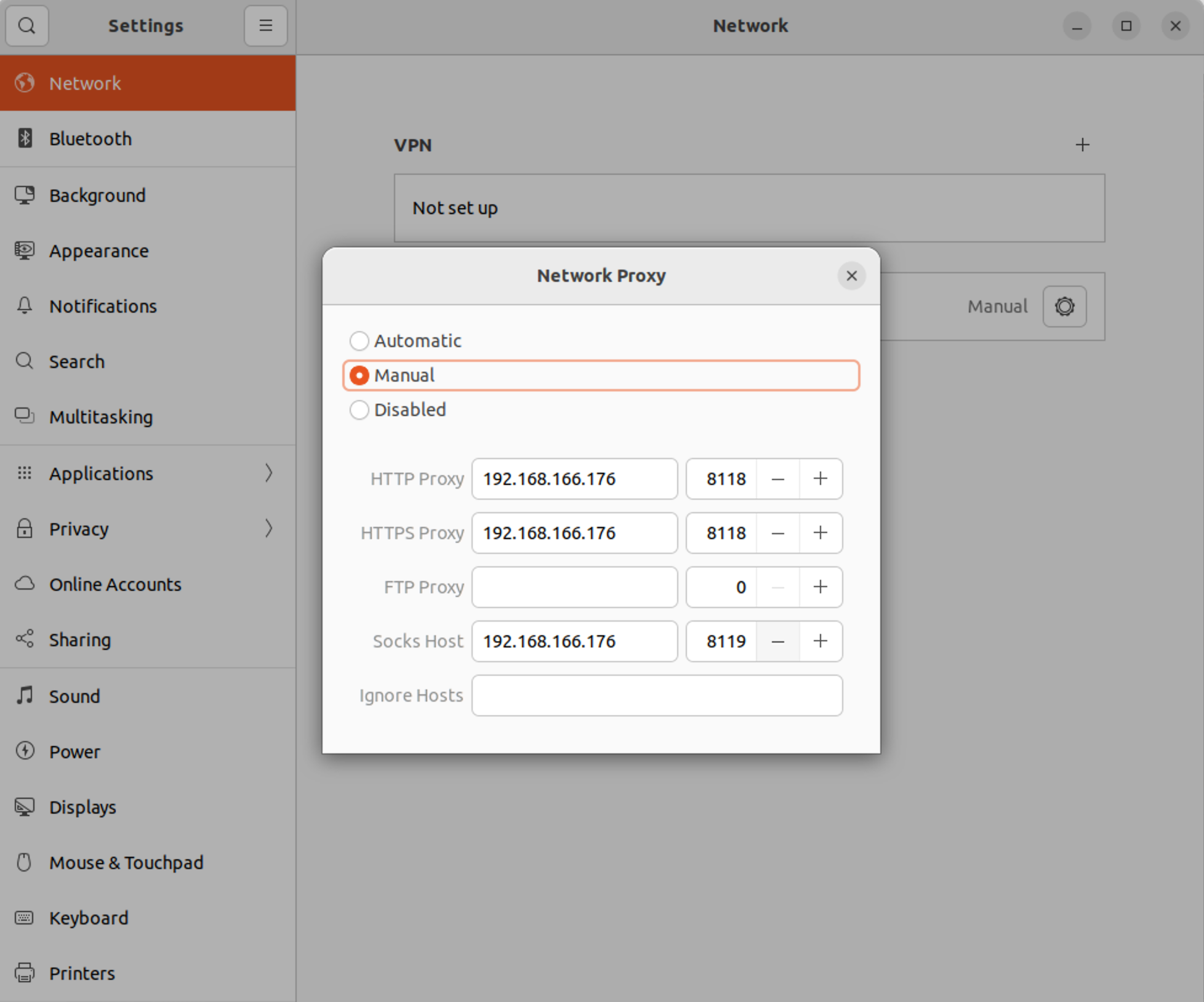Open Displays settings panel
Viewport: 1204px width, 1002px height.
point(148,807)
